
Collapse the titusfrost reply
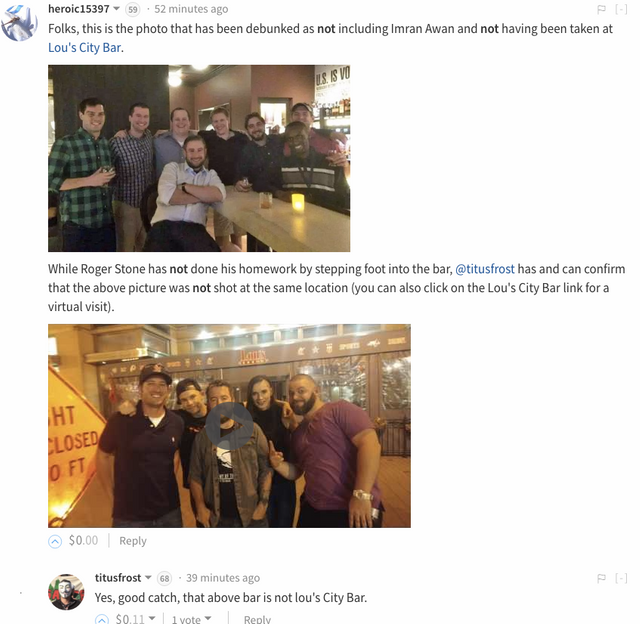(621, 578)
